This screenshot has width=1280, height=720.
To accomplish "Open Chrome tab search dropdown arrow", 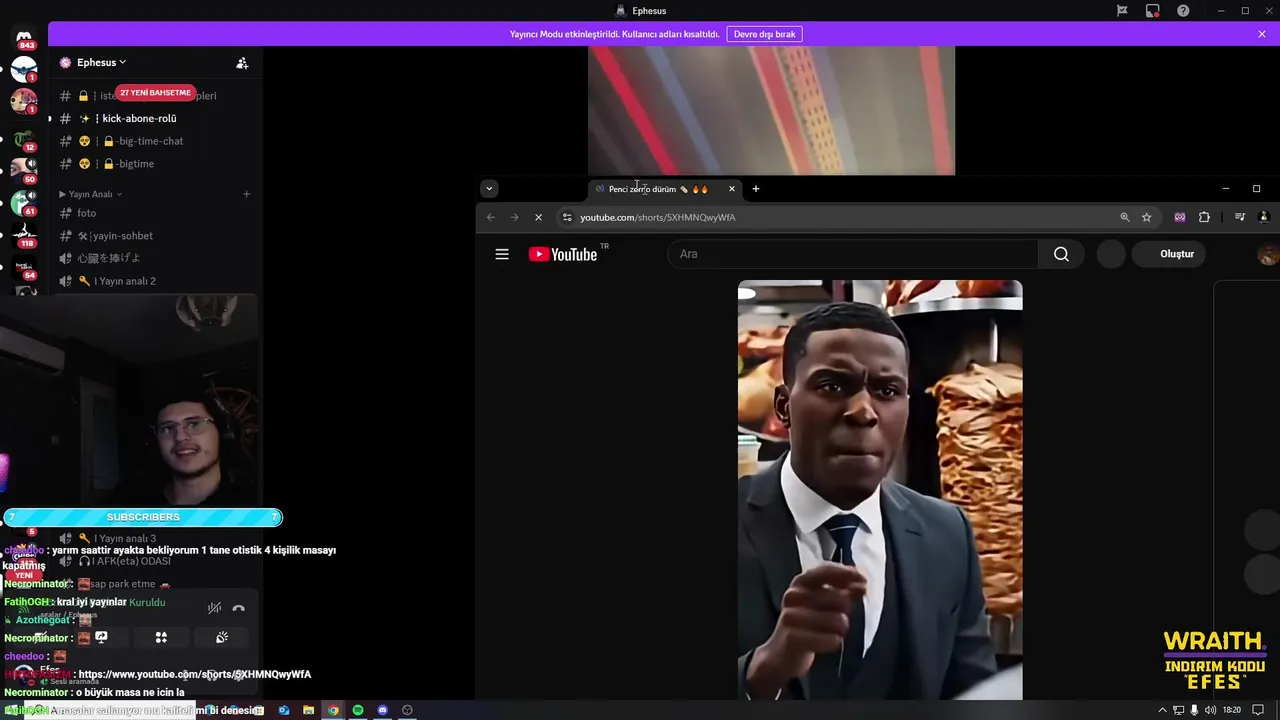I will coord(489,188).
